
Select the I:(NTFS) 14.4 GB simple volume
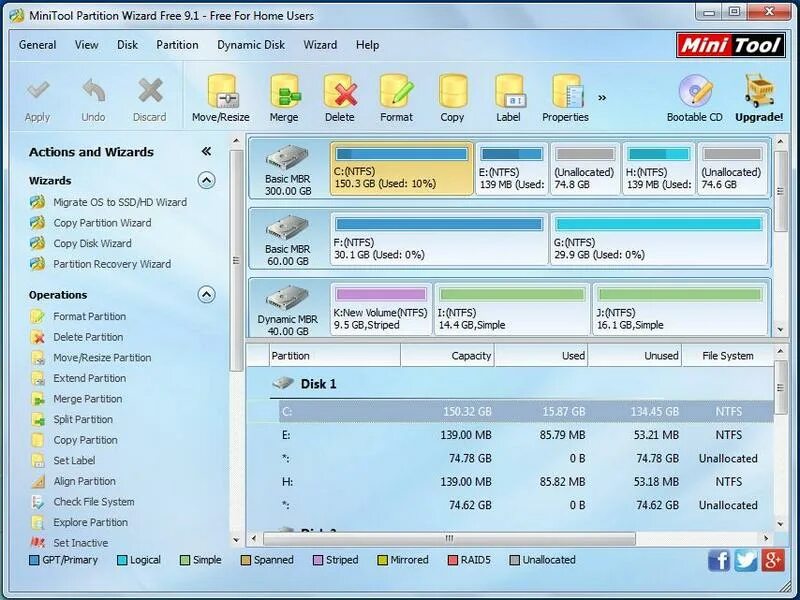(512, 309)
